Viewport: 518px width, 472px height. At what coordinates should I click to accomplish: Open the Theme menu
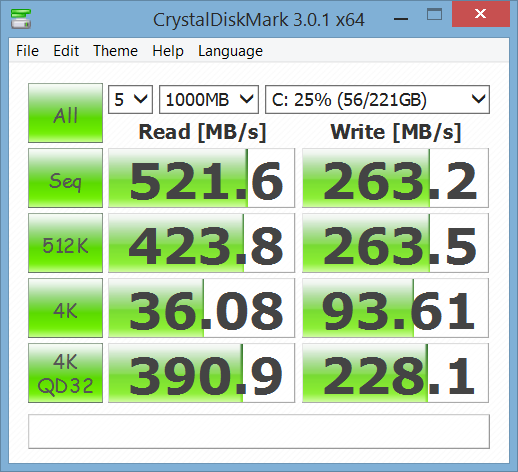click(x=115, y=51)
